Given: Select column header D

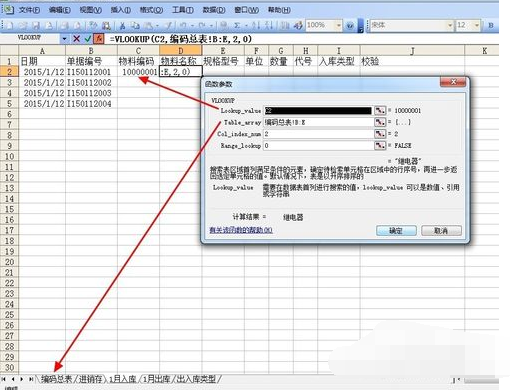Looking at the screenshot, I should [180, 51].
